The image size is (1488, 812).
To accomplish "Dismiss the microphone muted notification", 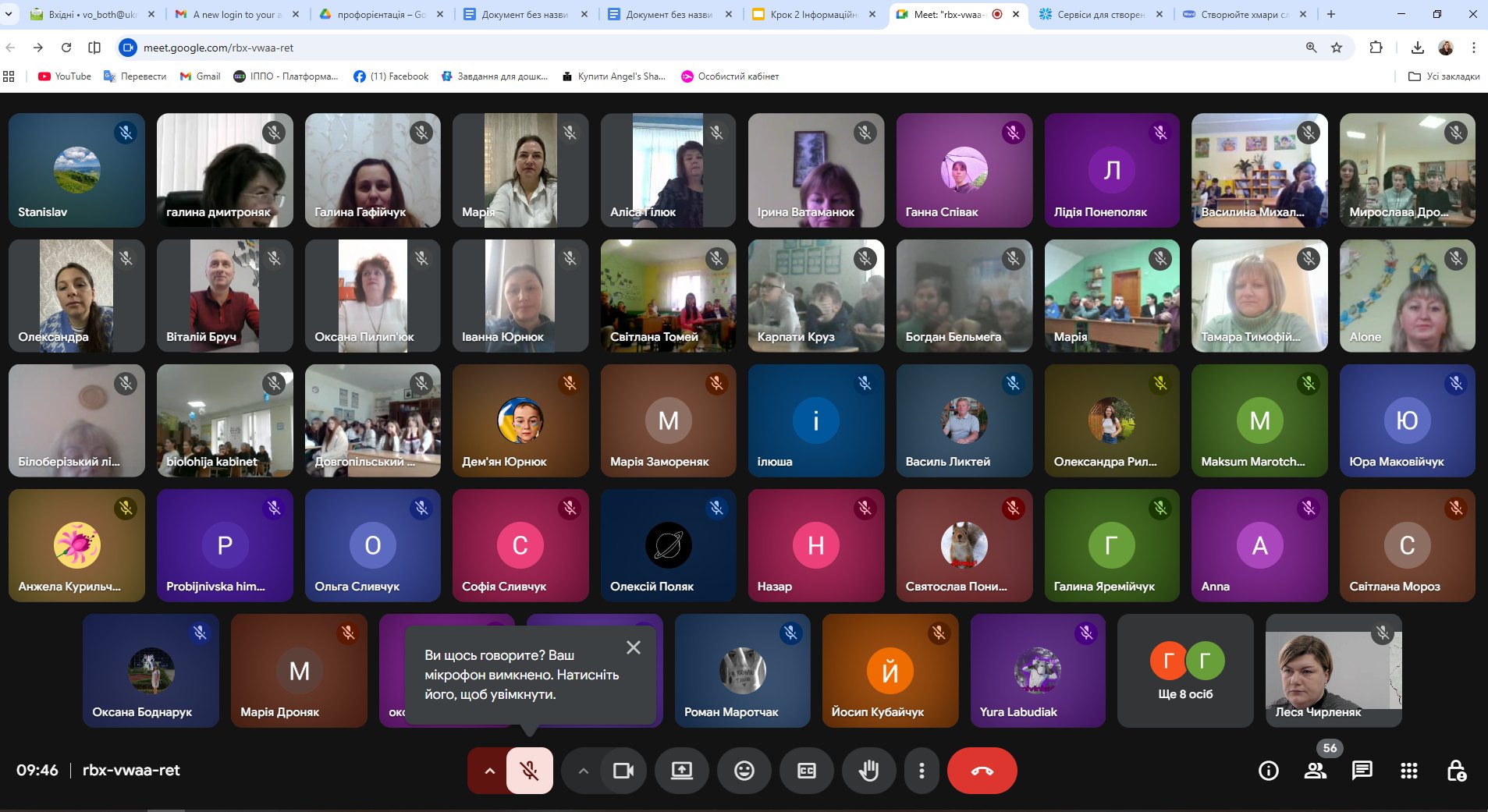I will click(x=634, y=647).
